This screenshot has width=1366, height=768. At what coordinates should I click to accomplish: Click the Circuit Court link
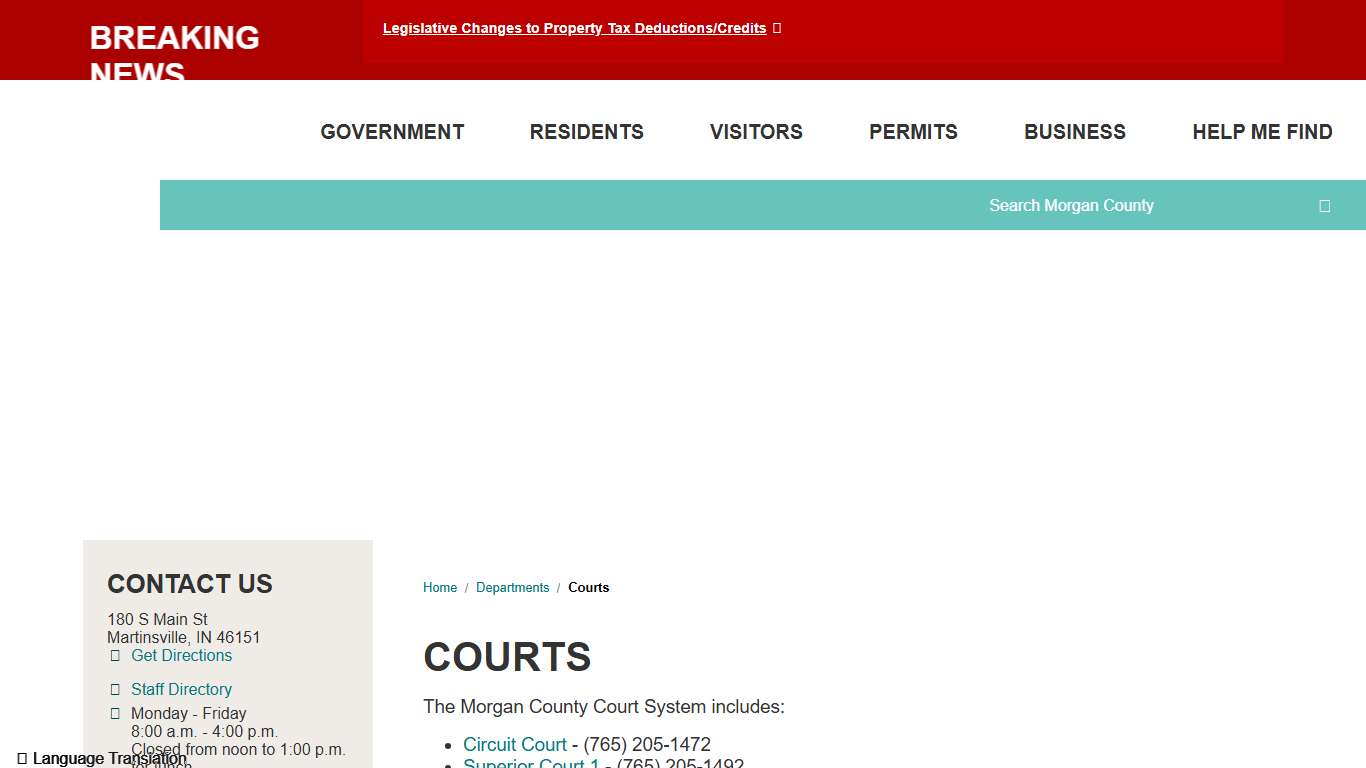(x=514, y=744)
